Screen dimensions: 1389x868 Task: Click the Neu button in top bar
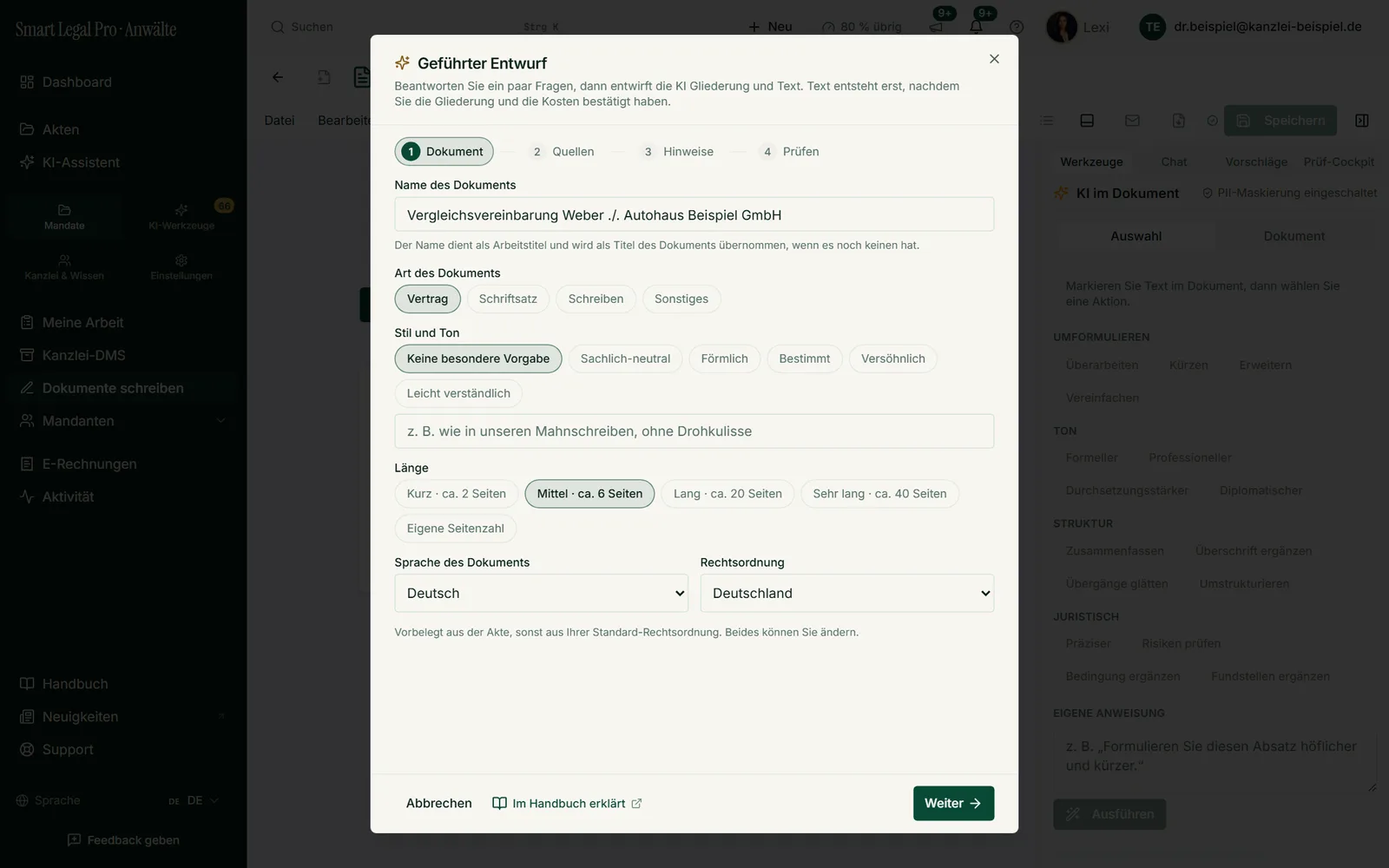point(770,27)
